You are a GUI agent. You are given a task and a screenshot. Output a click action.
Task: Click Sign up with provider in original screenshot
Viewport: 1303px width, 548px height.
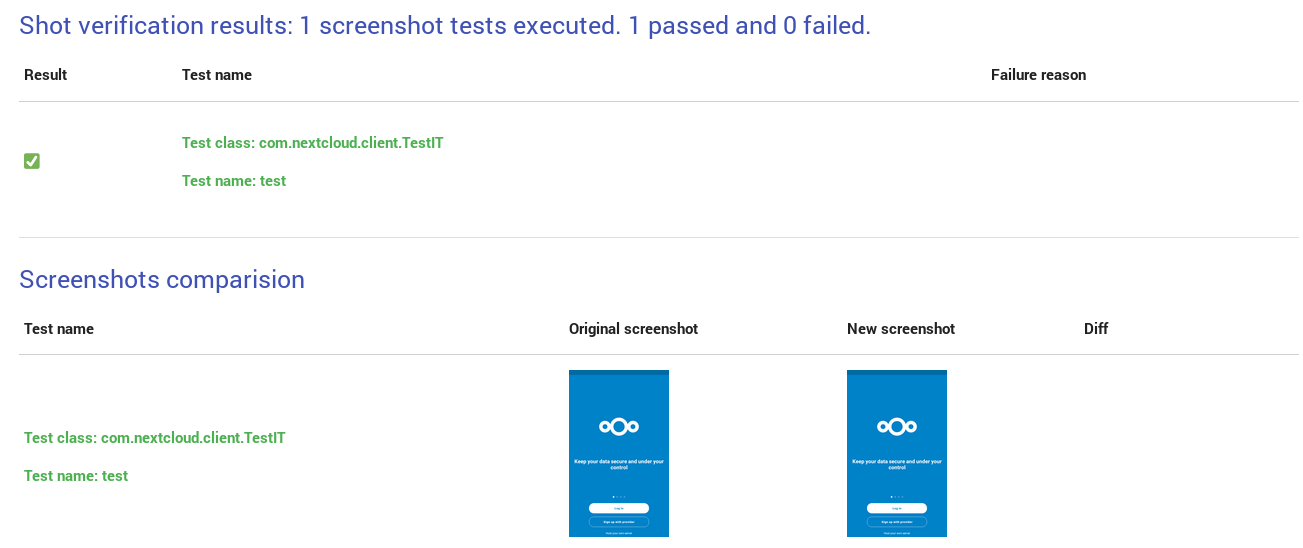619,522
